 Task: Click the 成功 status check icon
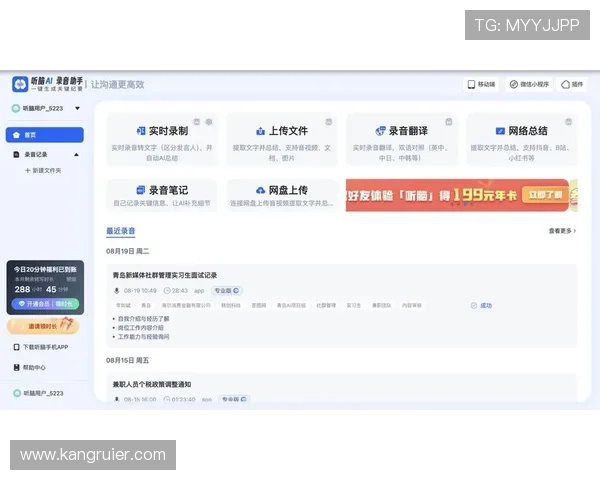tap(474, 305)
